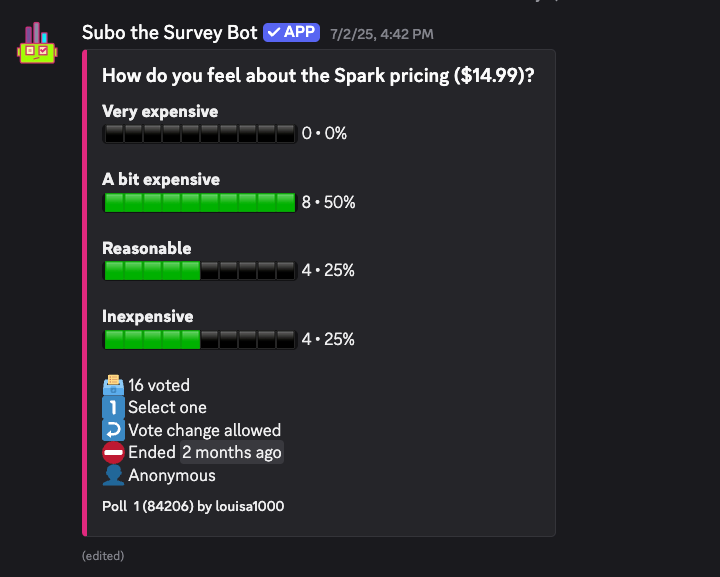The height and width of the screenshot is (577, 720).
Task: Open Subo the Survey Bot avatar
Action: [37, 43]
